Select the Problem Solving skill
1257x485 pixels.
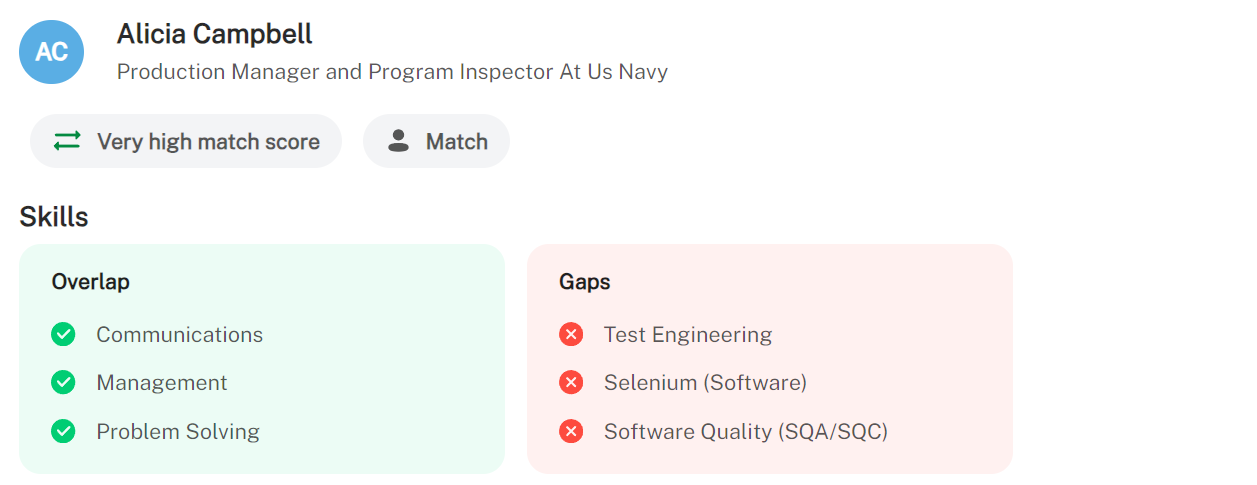point(177,431)
